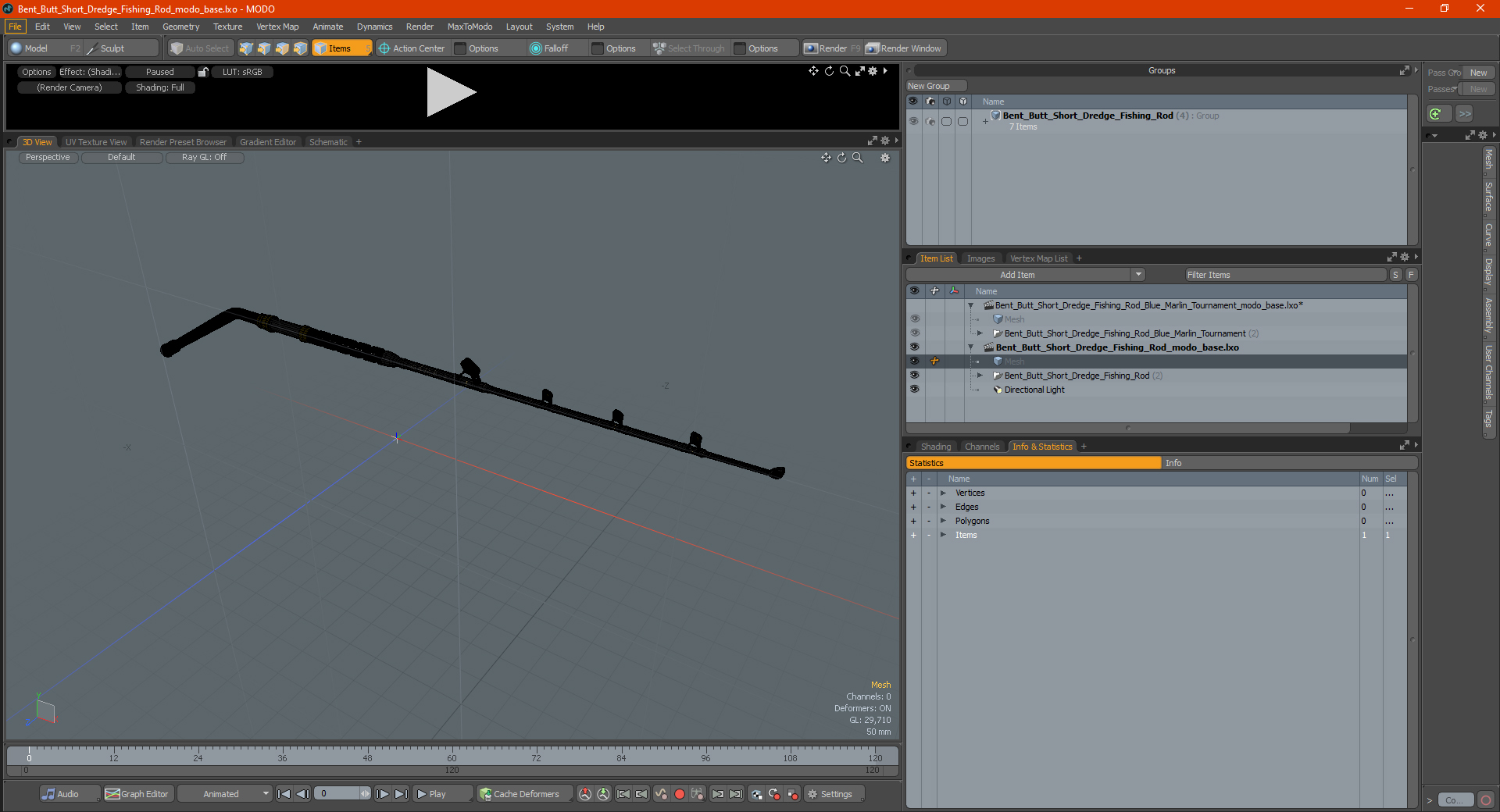1500x812 pixels.
Task: Expand Bent_Butt_Short_Dredge_Fishing_Rod (2) item
Action: pos(980,376)
